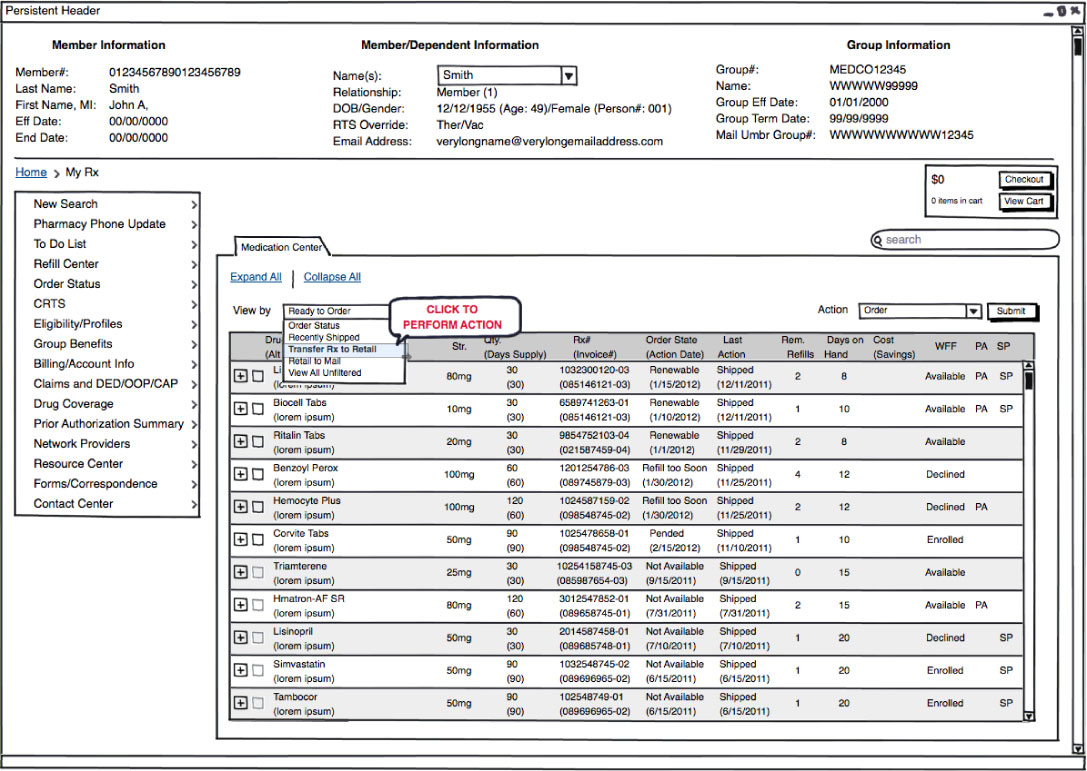Switch to the Medication Center tab
The image size is (1087, 771).
(x=281, y=247)
